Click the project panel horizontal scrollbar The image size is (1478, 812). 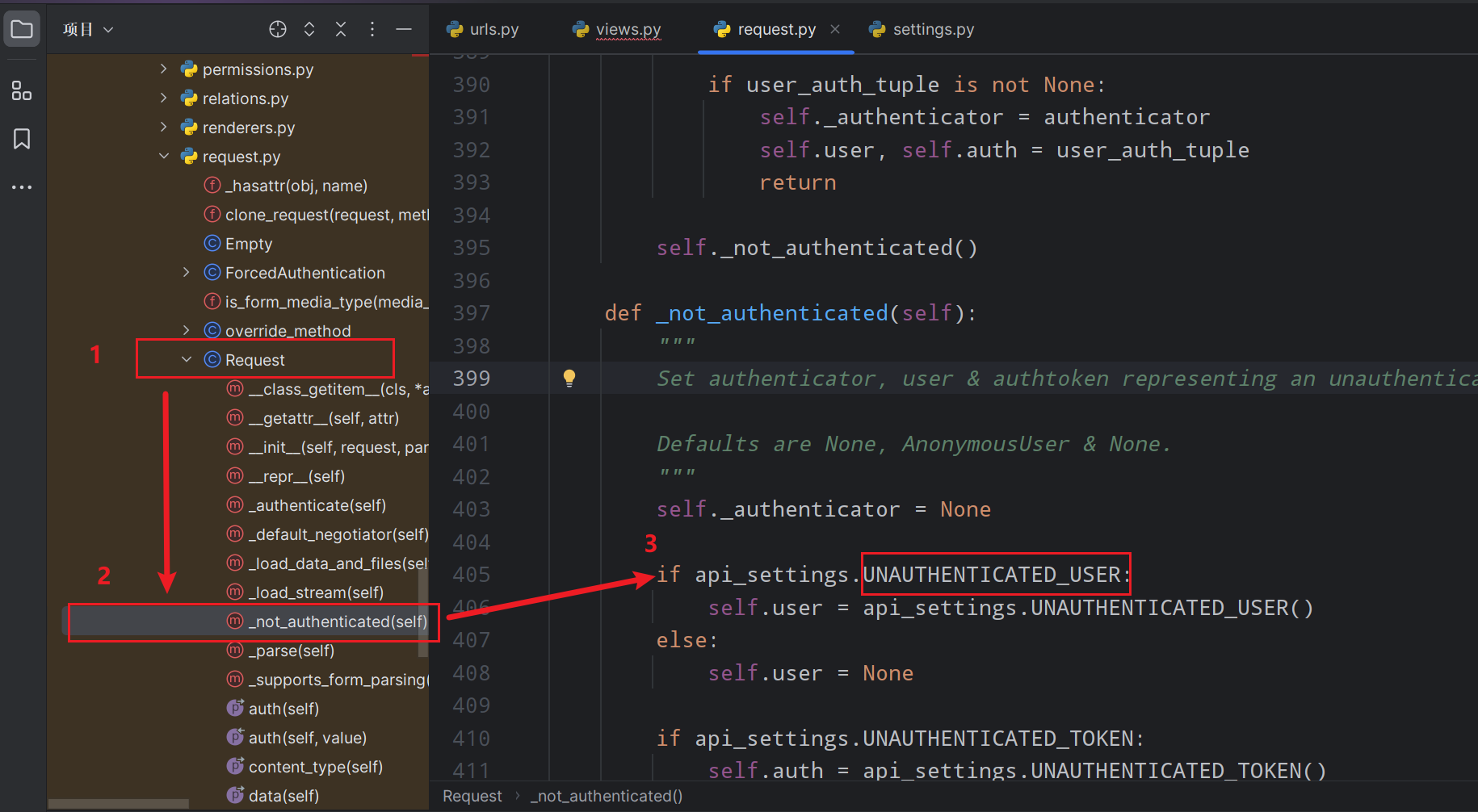[119, 804]
